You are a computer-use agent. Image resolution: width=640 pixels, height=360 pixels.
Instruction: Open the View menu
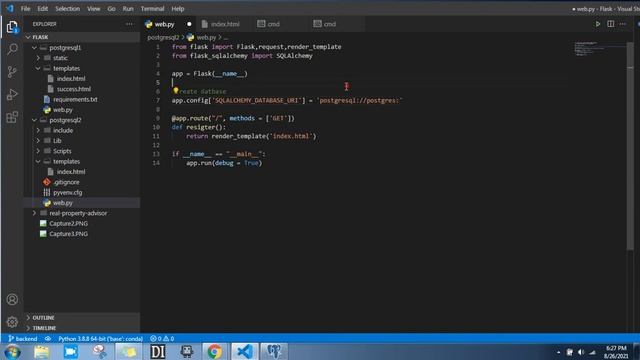click(93, 9)
